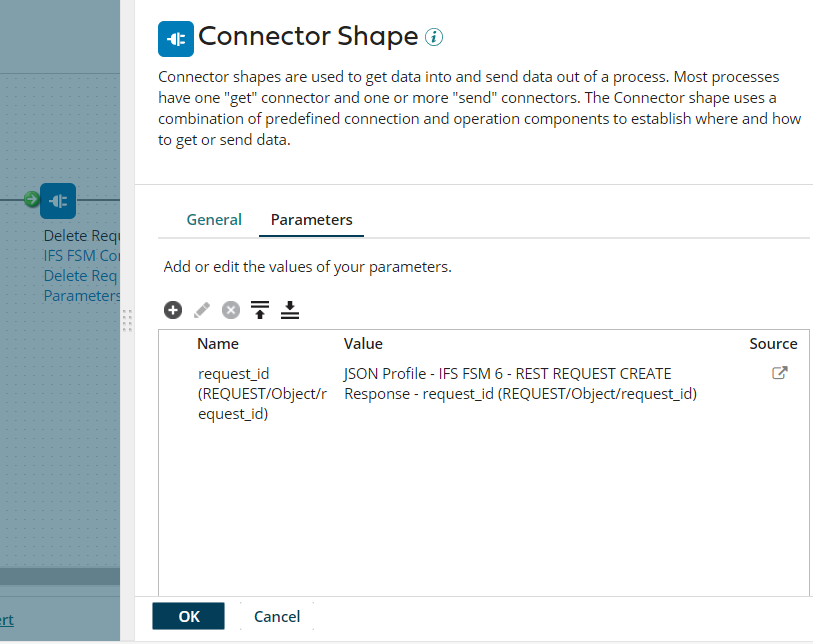Delete parameter with the X icon
Viewport: 813px width, 644px height.
(x=231, y=310)
